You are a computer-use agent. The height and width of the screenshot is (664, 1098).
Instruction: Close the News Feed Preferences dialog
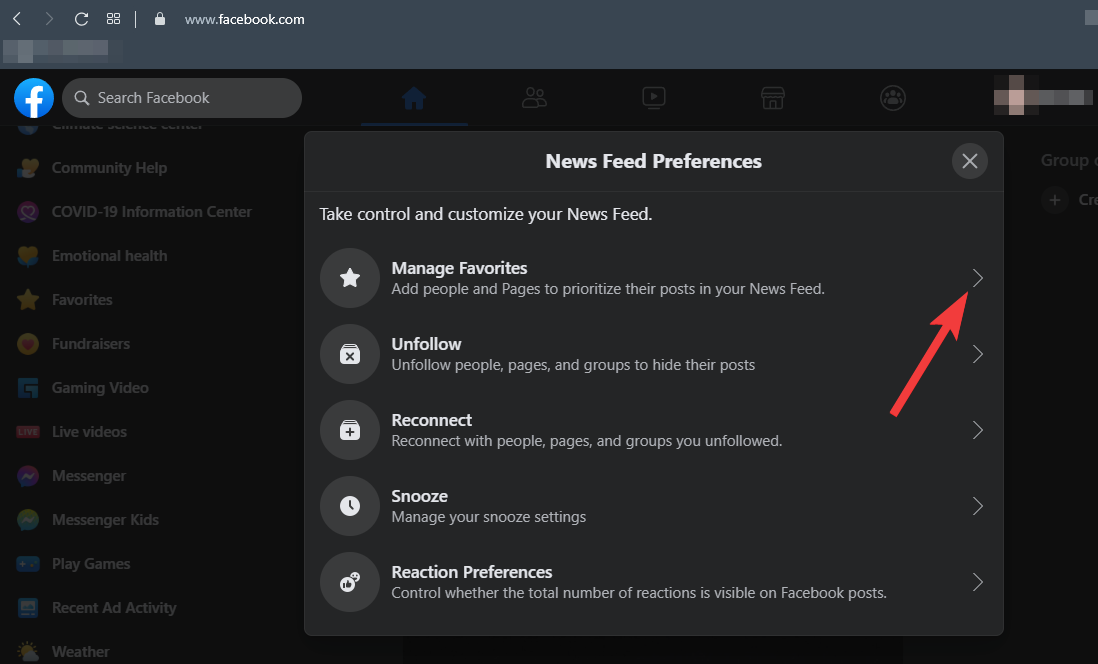click(x=969, y=161)
